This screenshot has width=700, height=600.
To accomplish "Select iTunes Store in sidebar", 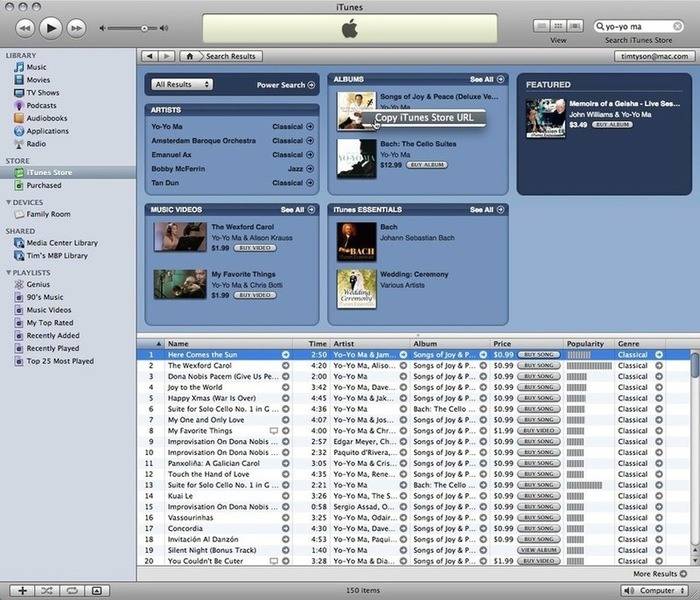I will pos(68,172).
